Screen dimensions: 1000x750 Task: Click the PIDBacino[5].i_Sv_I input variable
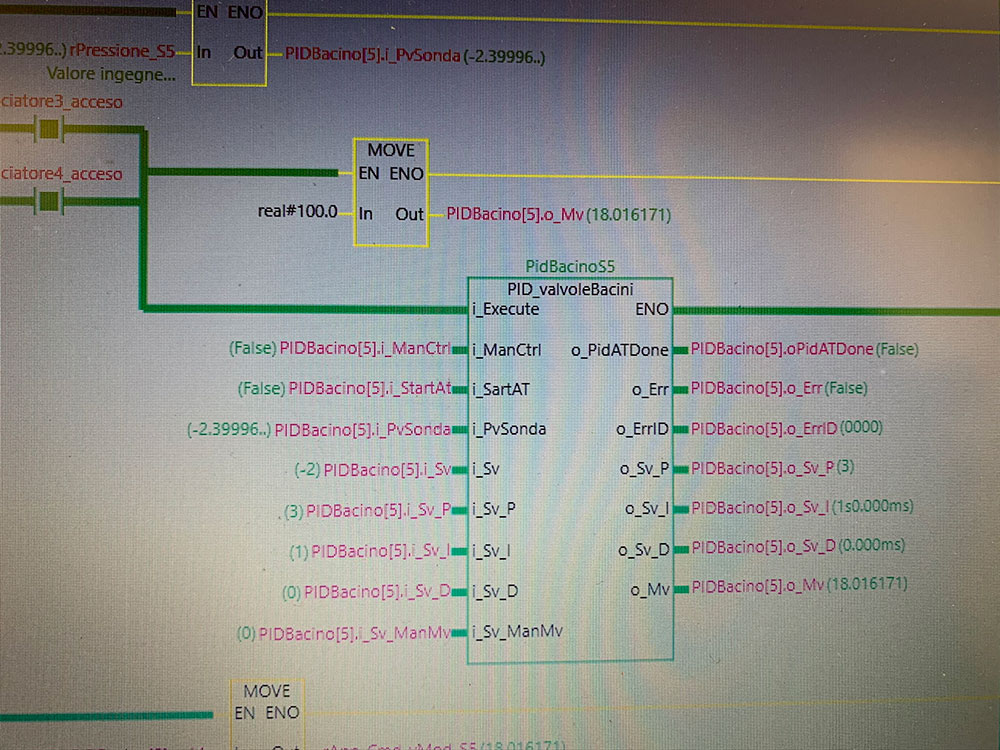381,551
